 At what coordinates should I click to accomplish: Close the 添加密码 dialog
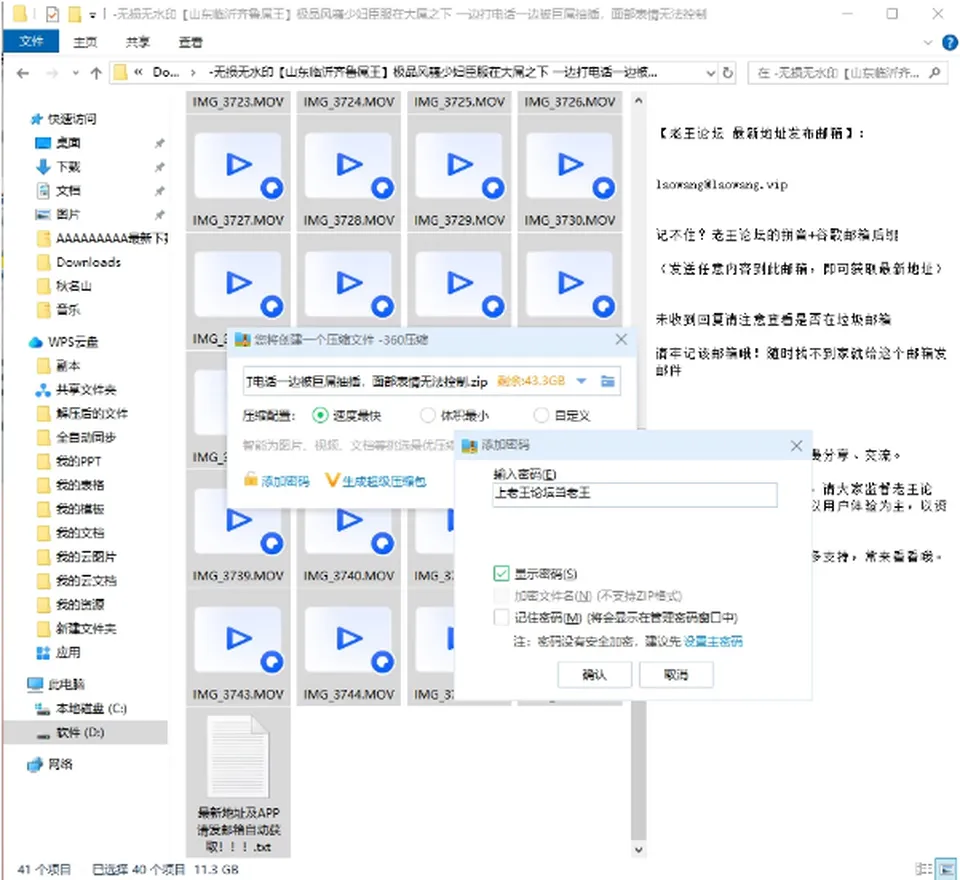[796, 446]
